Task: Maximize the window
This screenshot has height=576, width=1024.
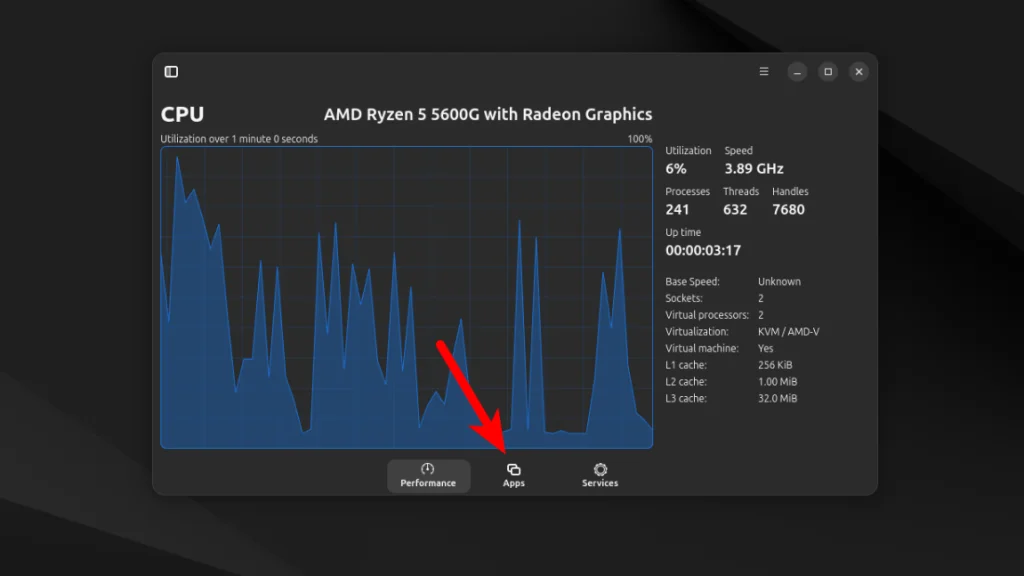Action: click(828, 72)
